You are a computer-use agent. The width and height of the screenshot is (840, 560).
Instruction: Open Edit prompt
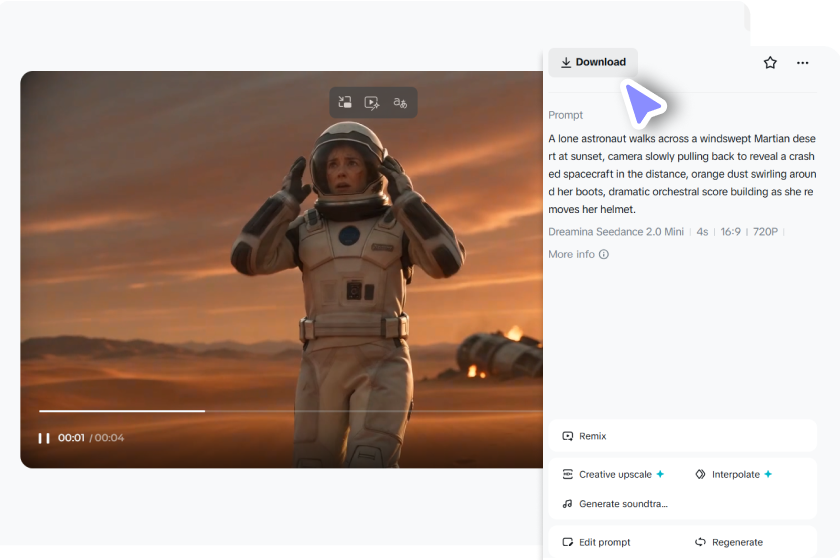(x=596, y=542)
